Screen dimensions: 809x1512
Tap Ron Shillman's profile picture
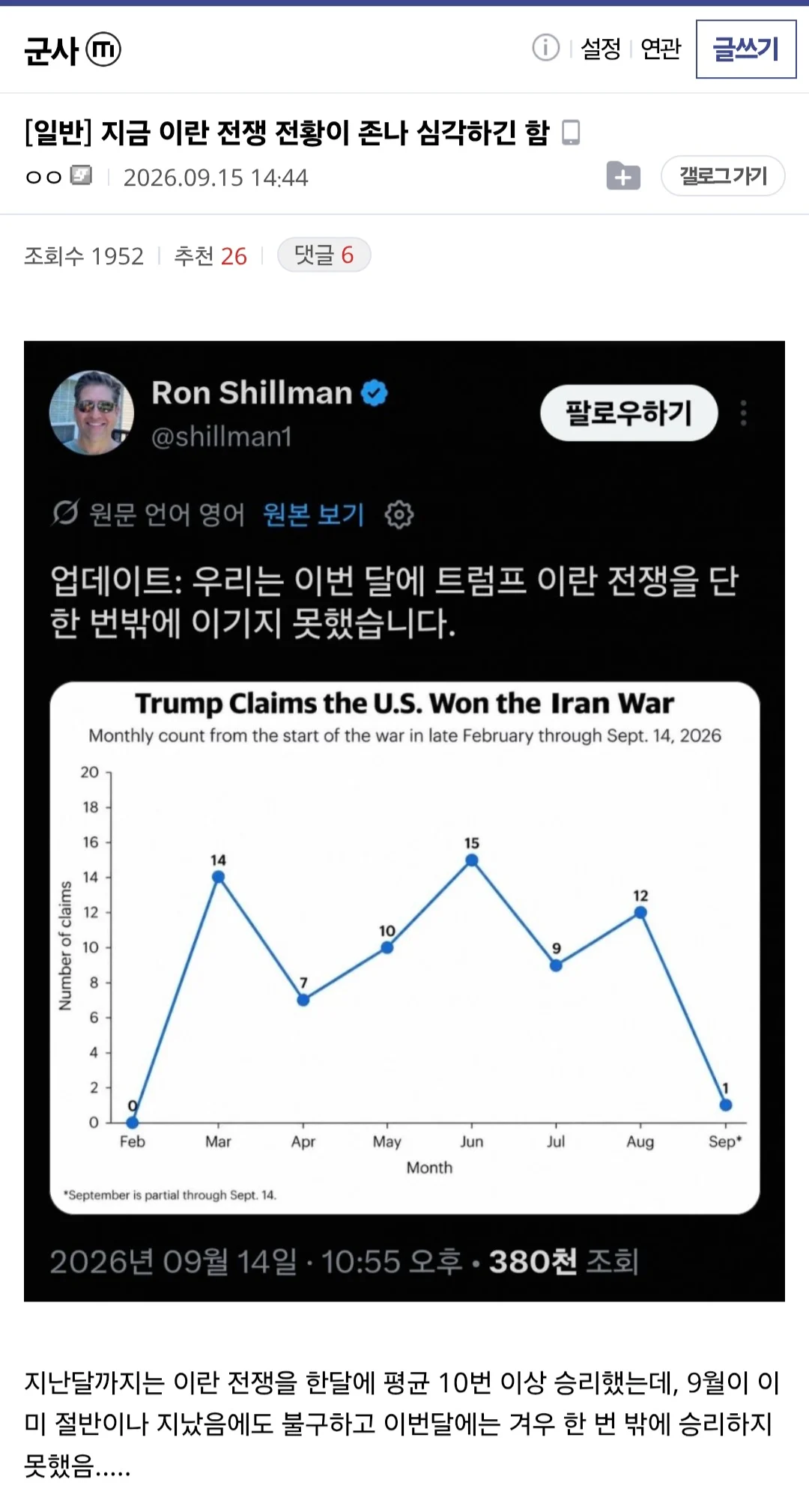(91, 413)
